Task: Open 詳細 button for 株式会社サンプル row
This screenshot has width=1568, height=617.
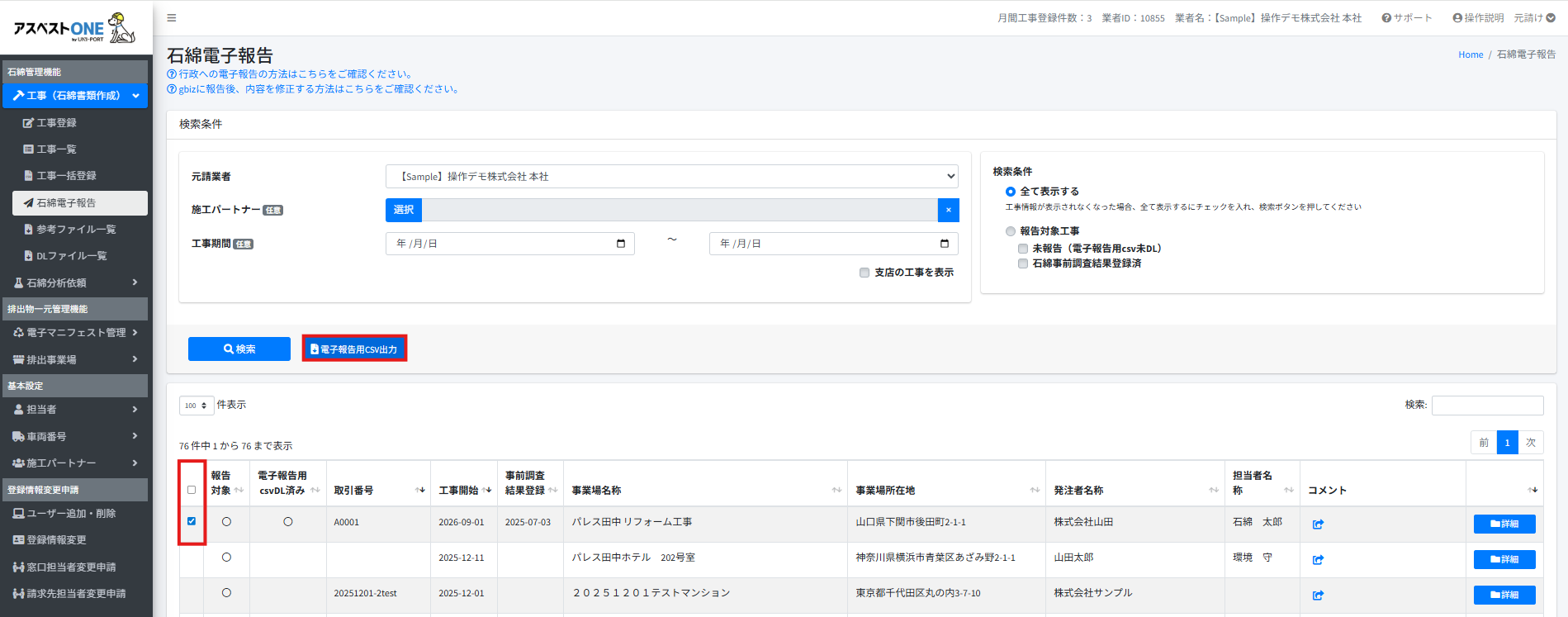Action: click(1504, 595)
